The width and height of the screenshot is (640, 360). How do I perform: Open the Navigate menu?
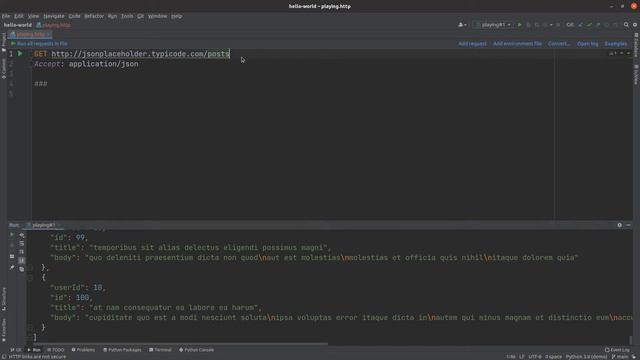(54, 16)
